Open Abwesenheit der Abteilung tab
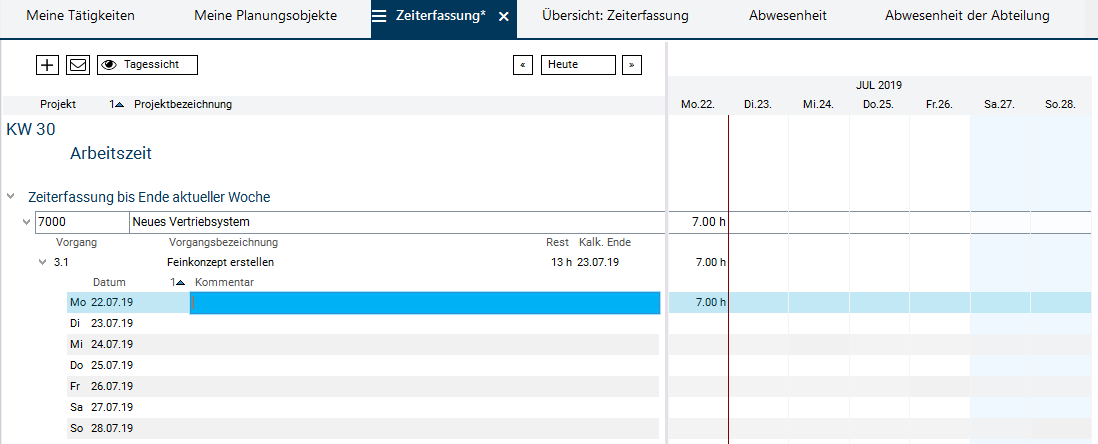Viewport: 1098px width, 444px height. (x=967, y=17)
